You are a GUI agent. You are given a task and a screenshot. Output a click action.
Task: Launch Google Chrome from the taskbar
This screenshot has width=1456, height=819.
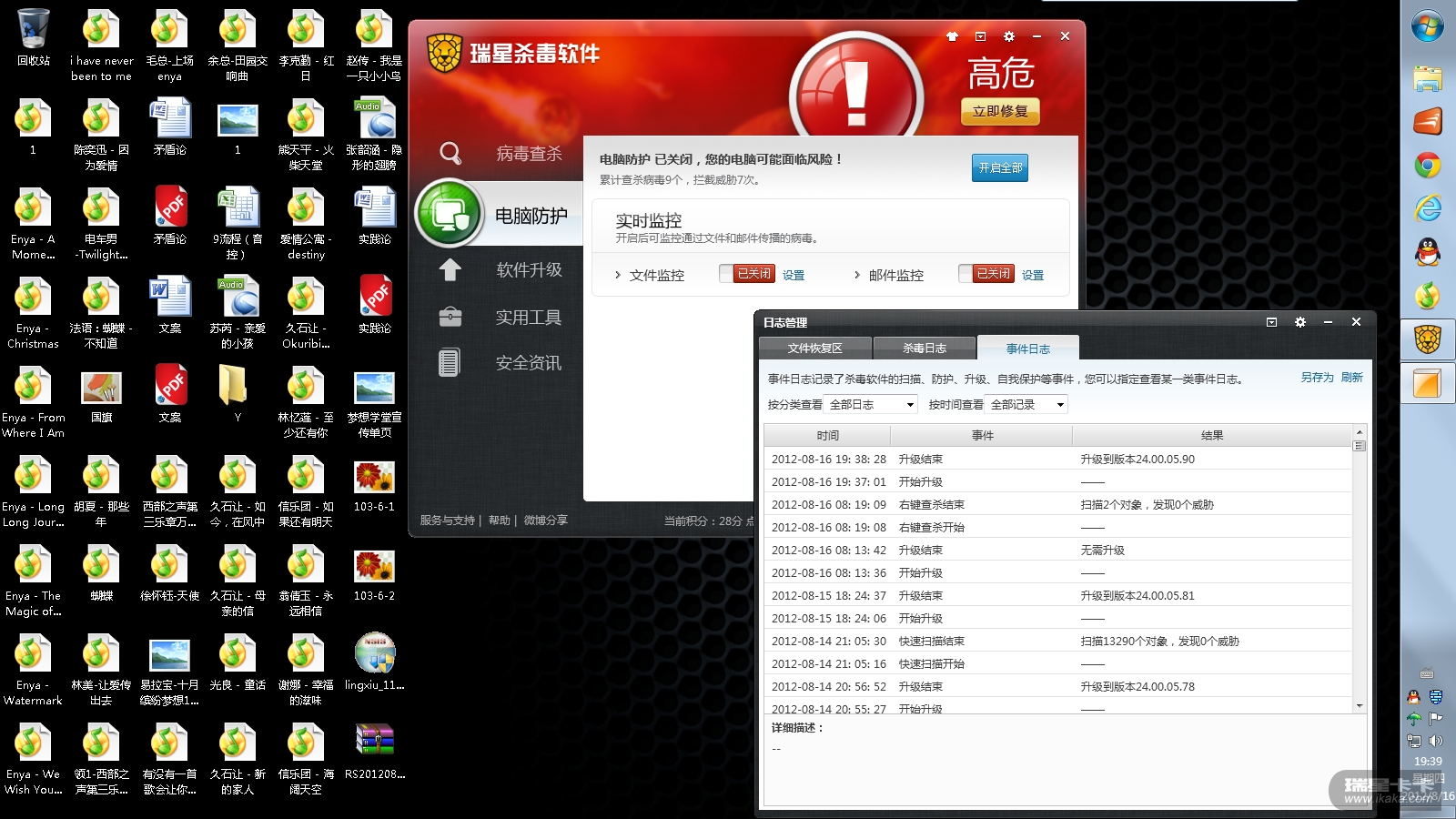(1427, 165)
